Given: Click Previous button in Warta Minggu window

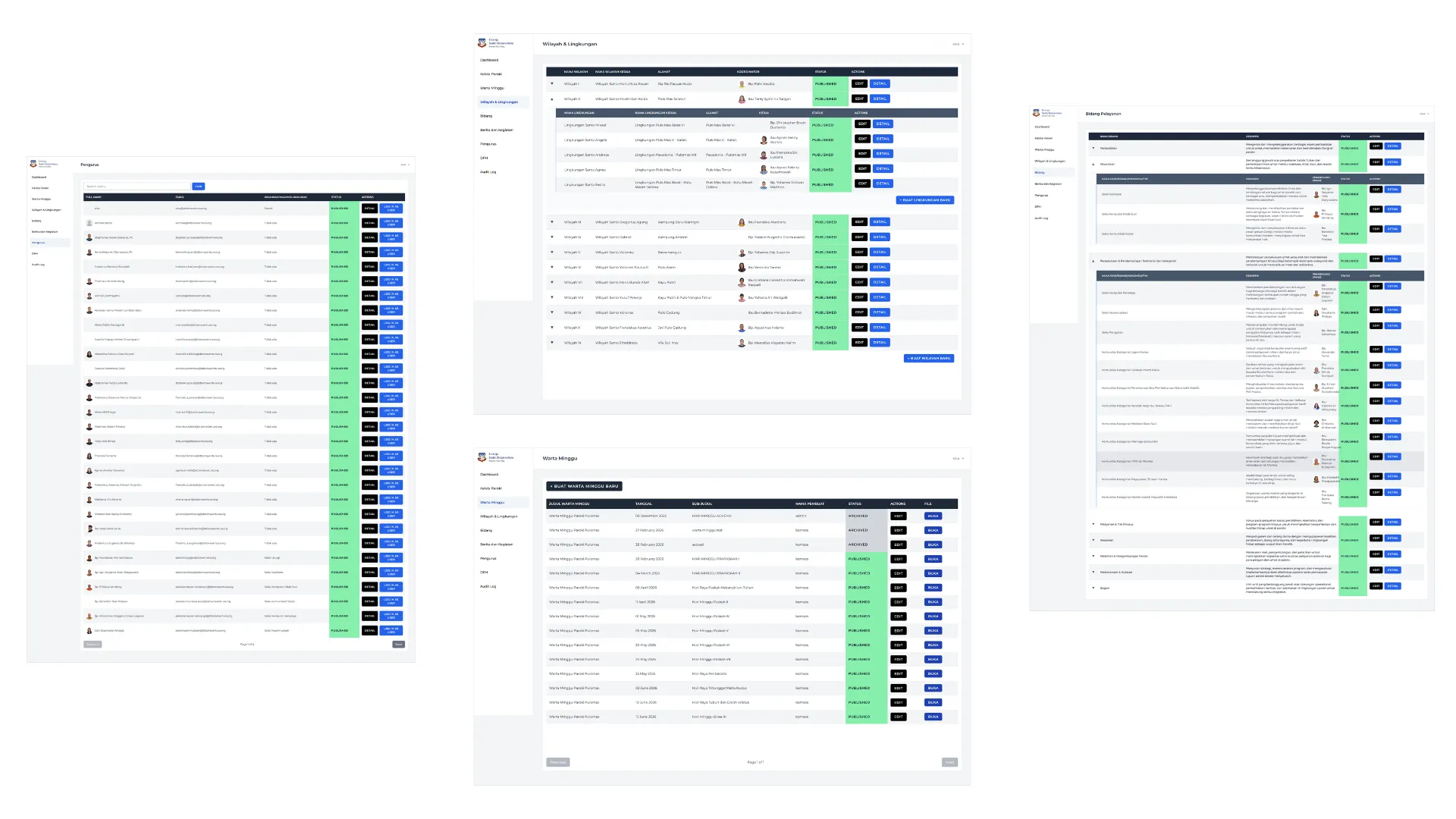Looking at the screenshot, I should pos(558,762).
